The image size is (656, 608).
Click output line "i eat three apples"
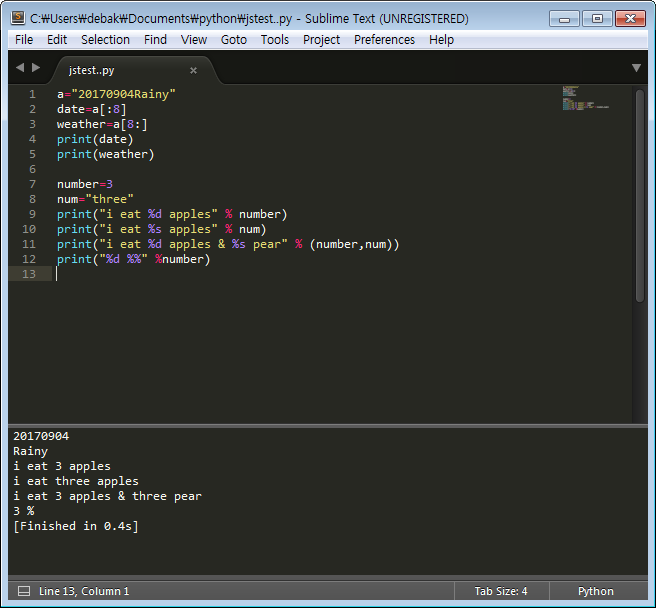tap(76, 481)
